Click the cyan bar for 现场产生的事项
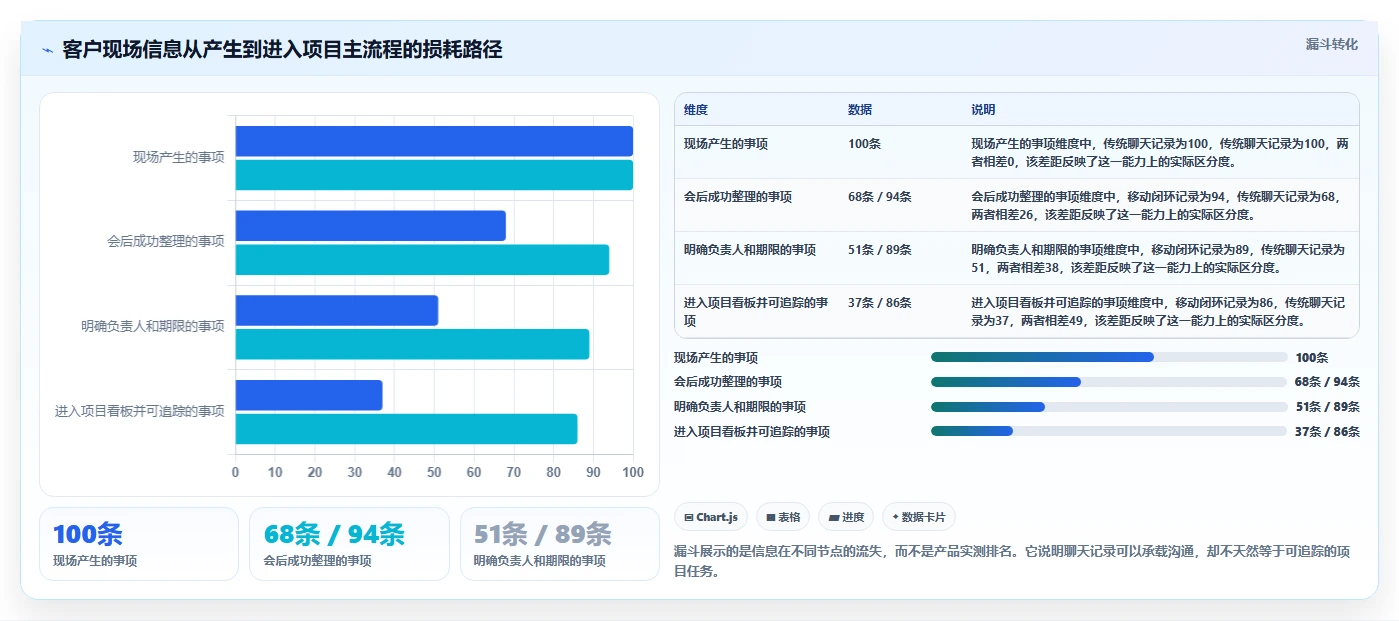 tap(434, 175)
